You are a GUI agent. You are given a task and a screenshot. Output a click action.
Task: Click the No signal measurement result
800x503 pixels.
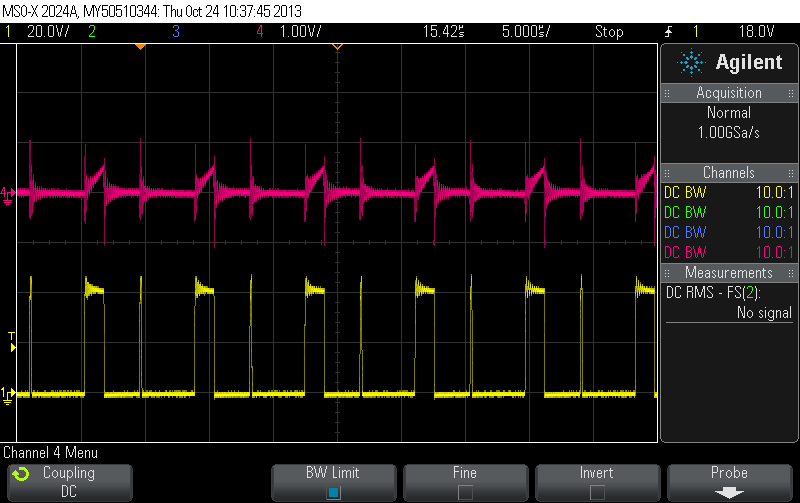tap(764, 313)
